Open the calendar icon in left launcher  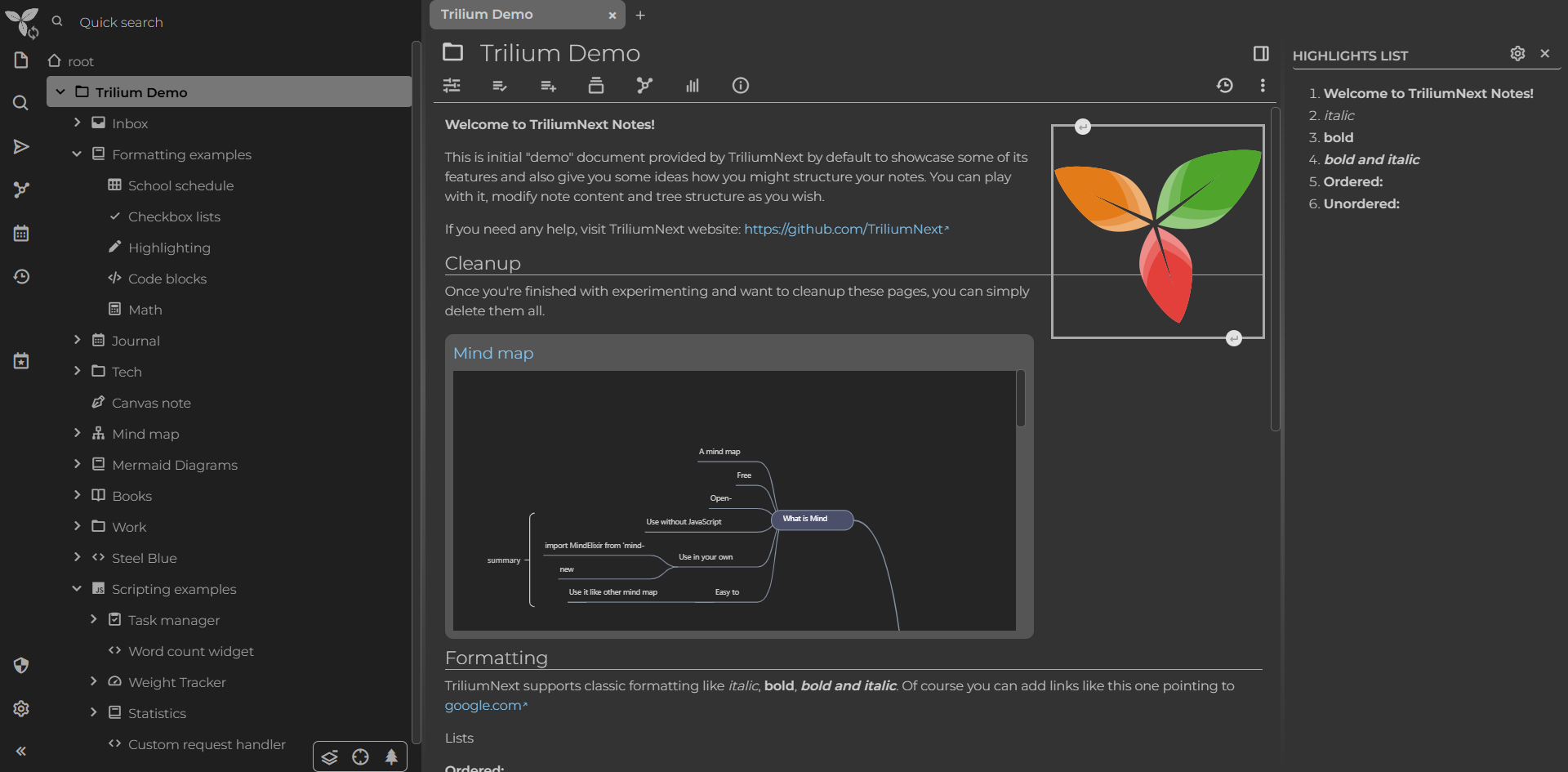[21, 234]
